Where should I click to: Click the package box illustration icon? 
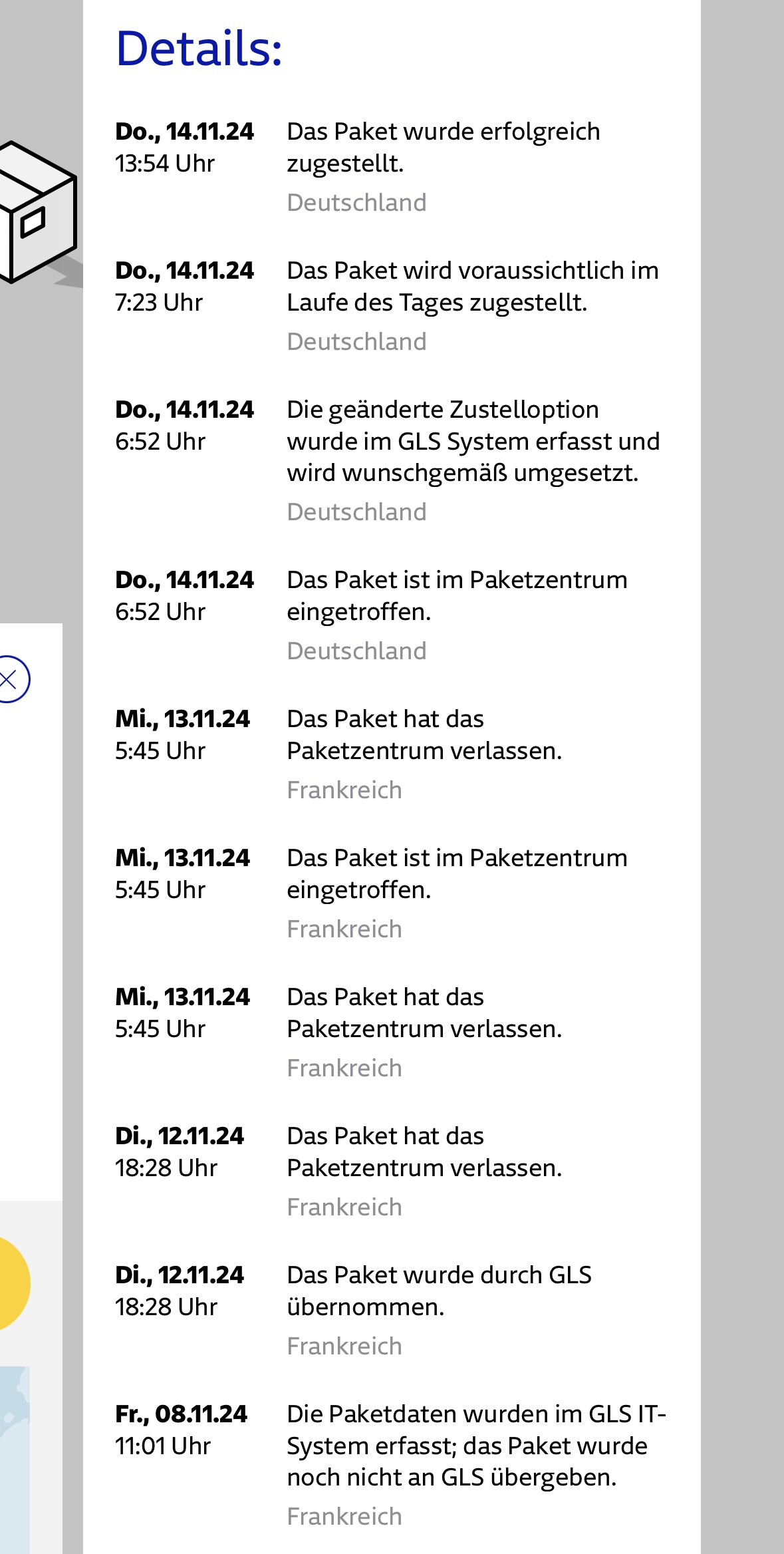(x=37, y=213)
